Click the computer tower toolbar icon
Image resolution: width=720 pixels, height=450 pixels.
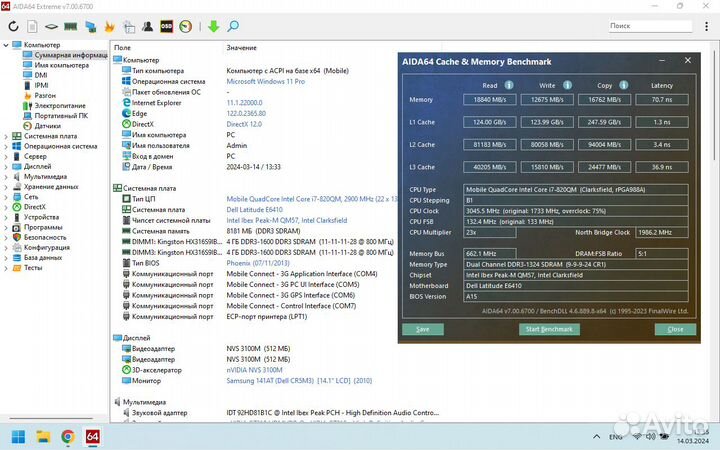(x=129, y=27)
